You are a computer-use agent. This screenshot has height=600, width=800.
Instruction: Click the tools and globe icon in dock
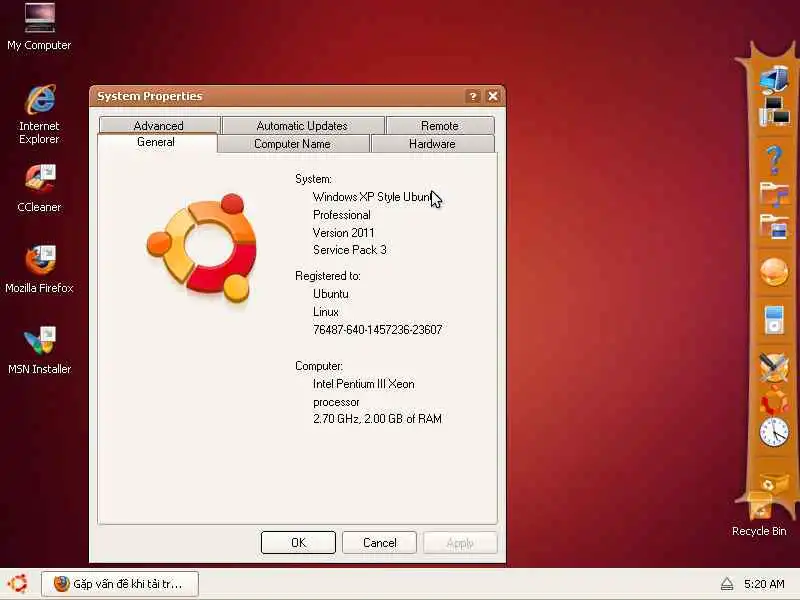pyautogui.click(x=774, y=367)
